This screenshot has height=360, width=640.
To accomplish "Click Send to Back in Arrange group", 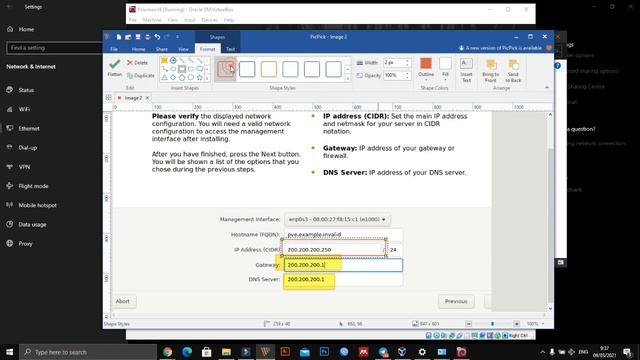I will 513,71.
